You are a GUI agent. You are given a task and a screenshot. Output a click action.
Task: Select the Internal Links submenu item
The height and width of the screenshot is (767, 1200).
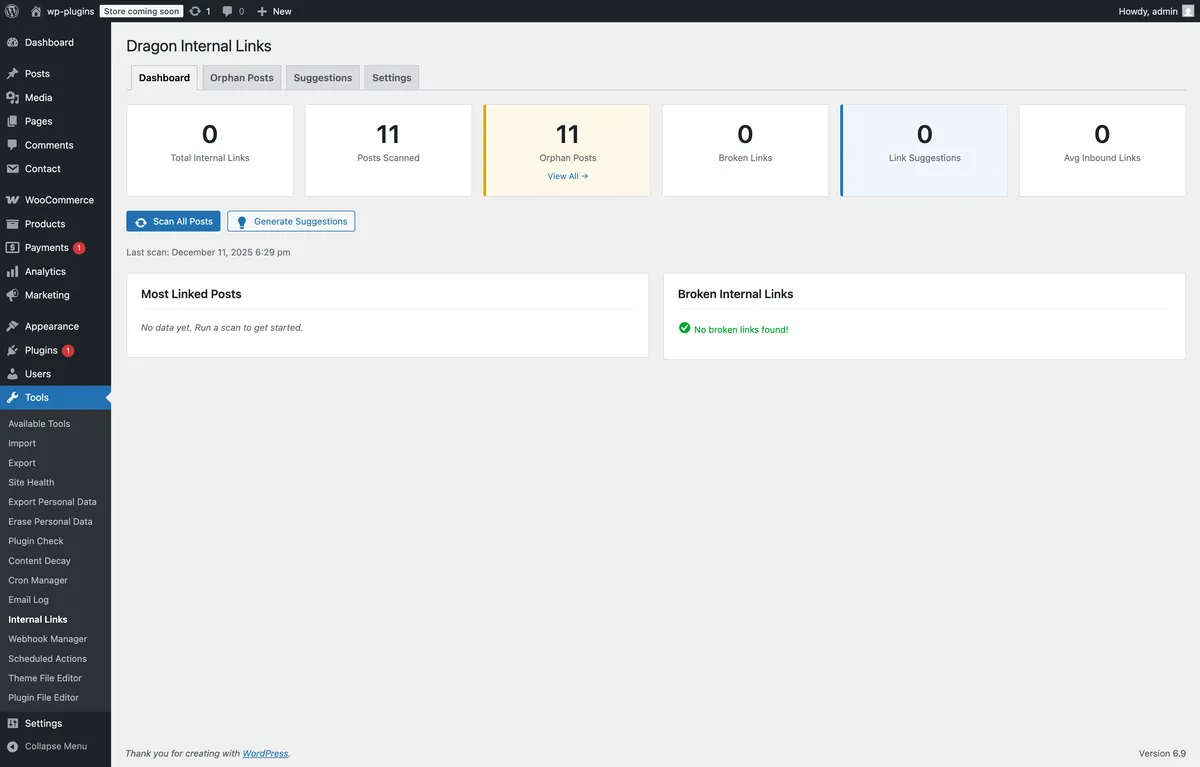click(x=38, y=619)
